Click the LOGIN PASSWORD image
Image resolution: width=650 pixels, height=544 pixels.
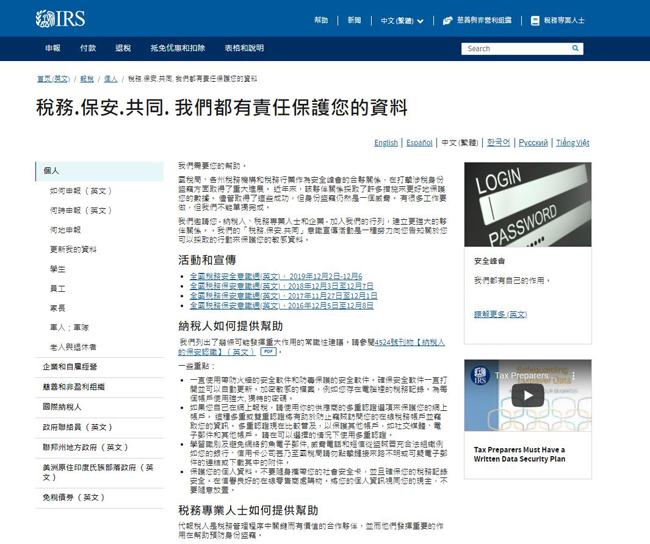point(528,204)
